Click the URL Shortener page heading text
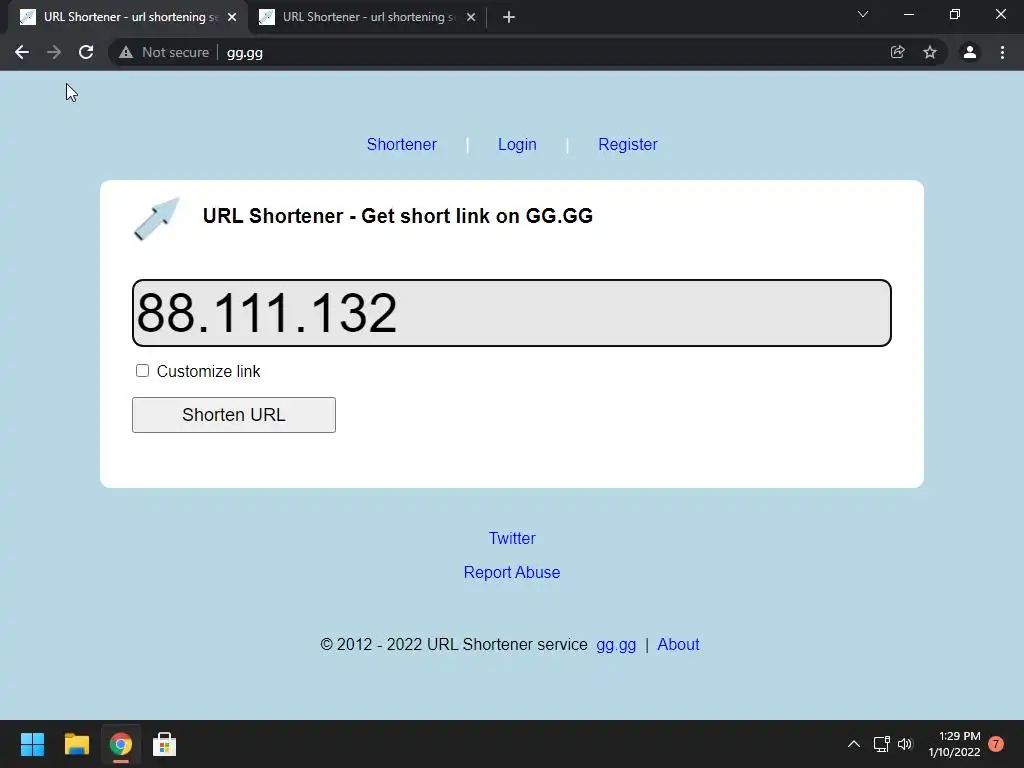 pyautogui.click(x=398, y=216)
